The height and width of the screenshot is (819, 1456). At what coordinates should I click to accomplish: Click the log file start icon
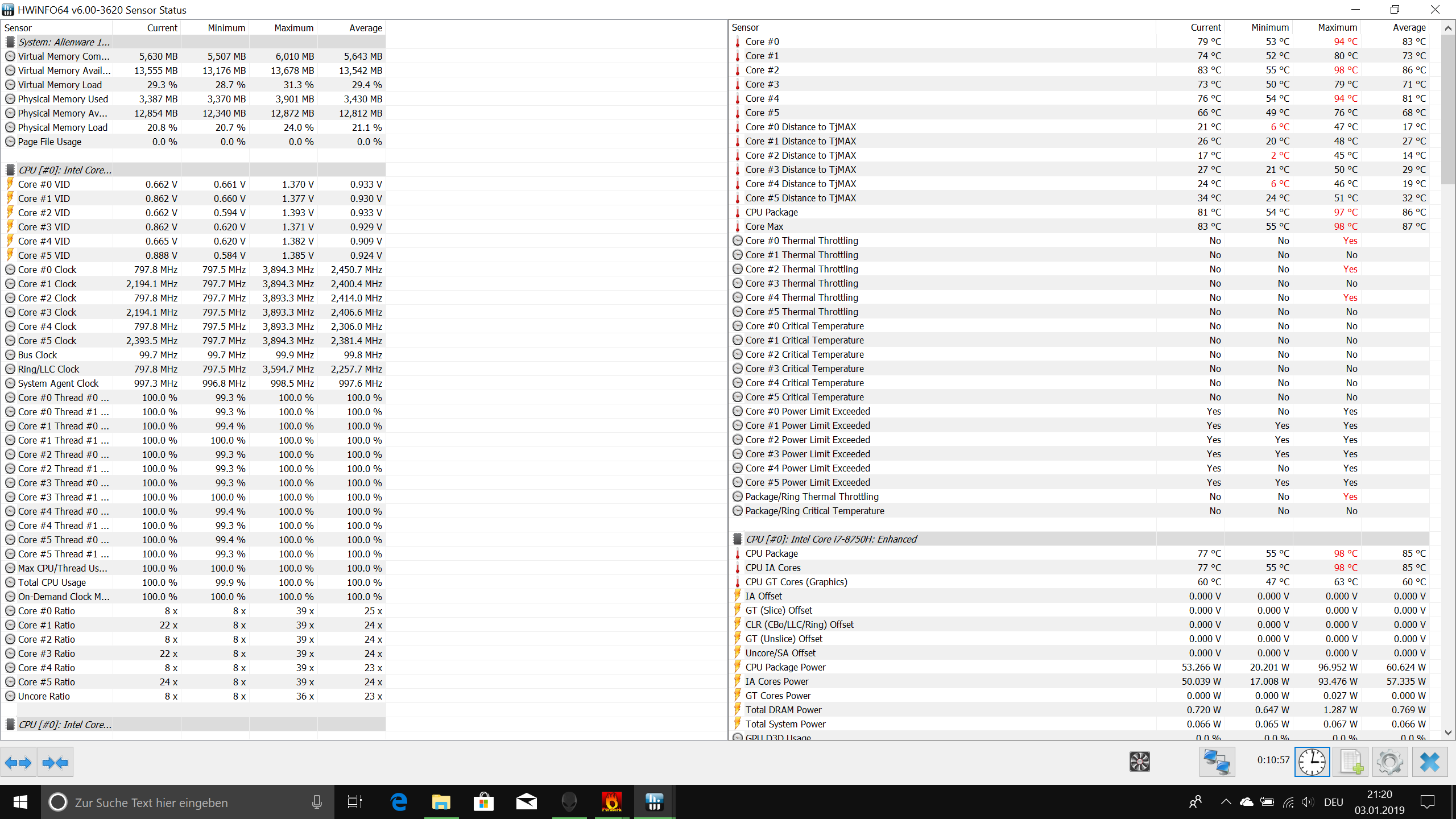[x=1351, y=762]
